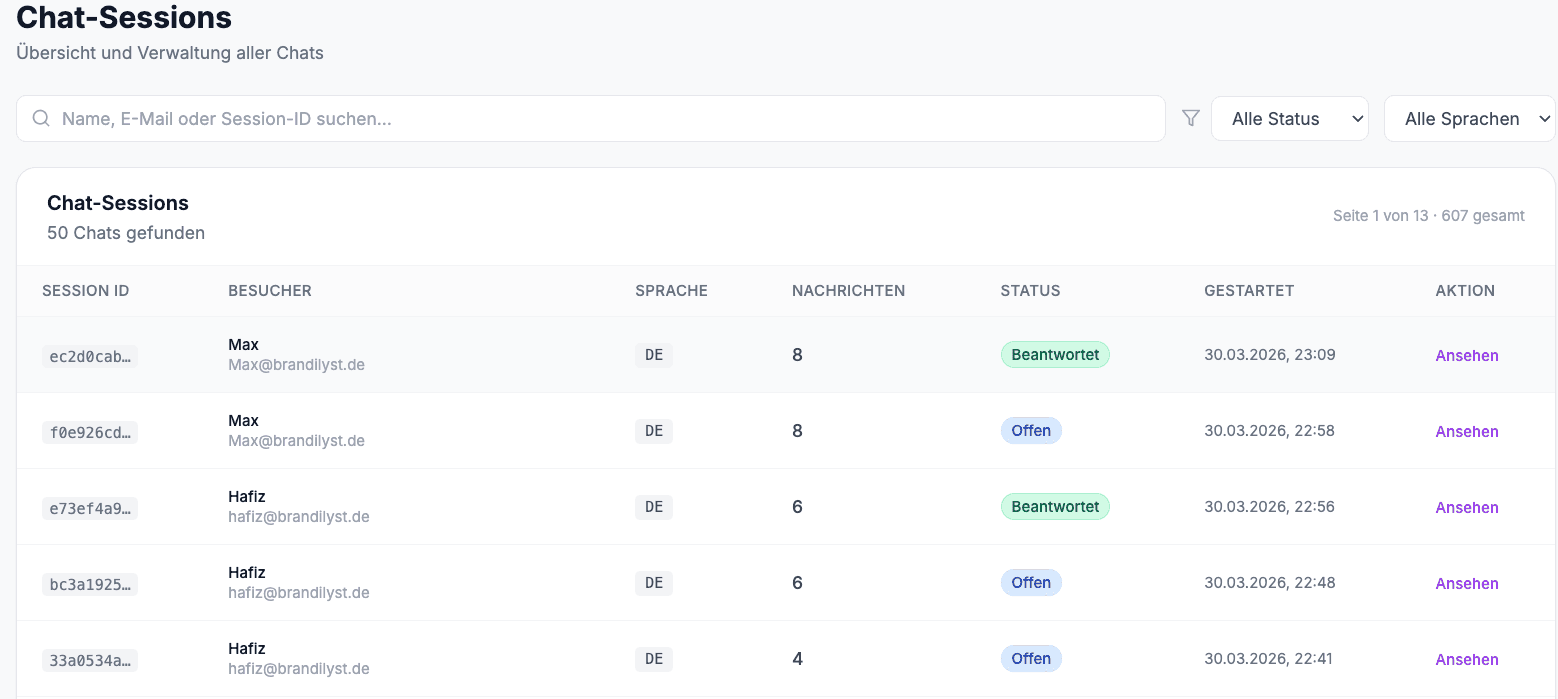The height and width of the screenshot is (699, 1558).
Task: Sort by the GESTARTET column header
Action: tap(1249, 290)
